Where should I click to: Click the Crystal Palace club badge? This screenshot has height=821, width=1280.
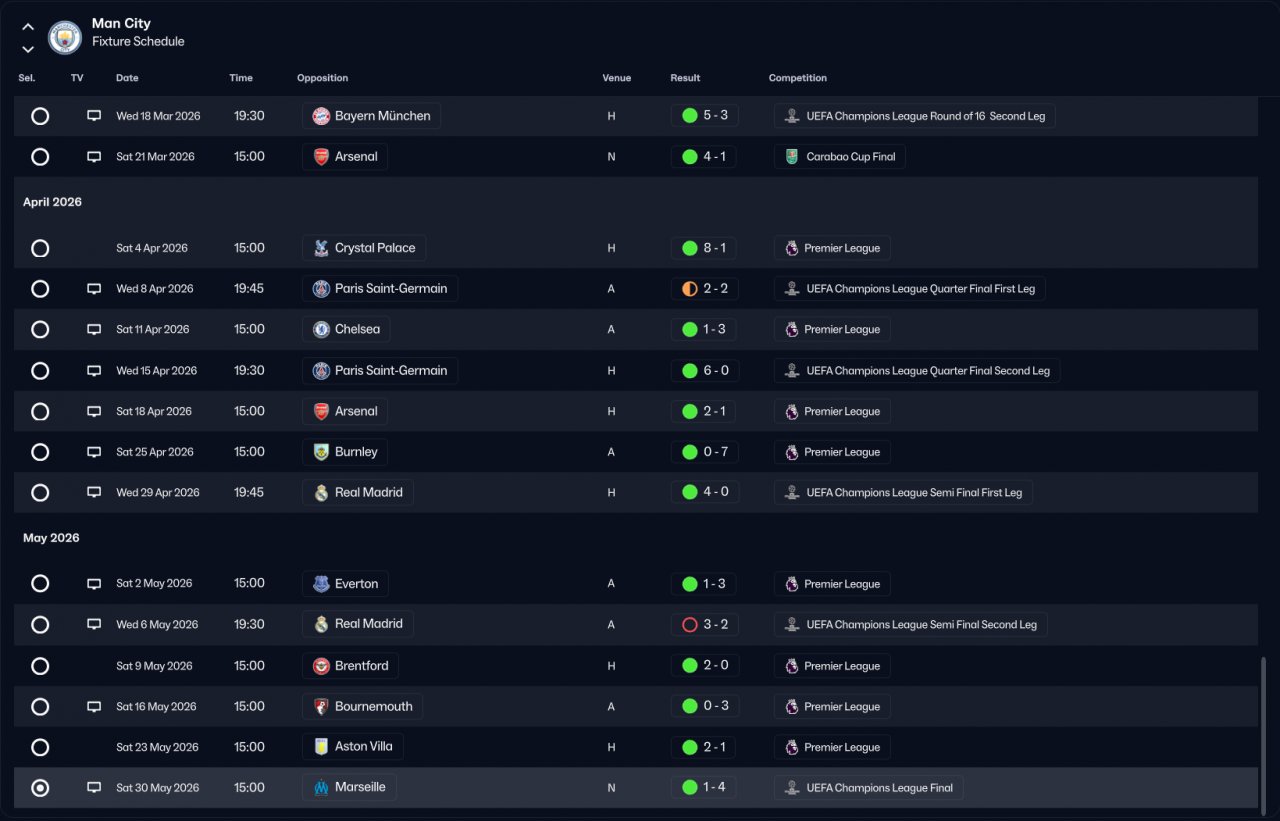click(x=321, y=248)
